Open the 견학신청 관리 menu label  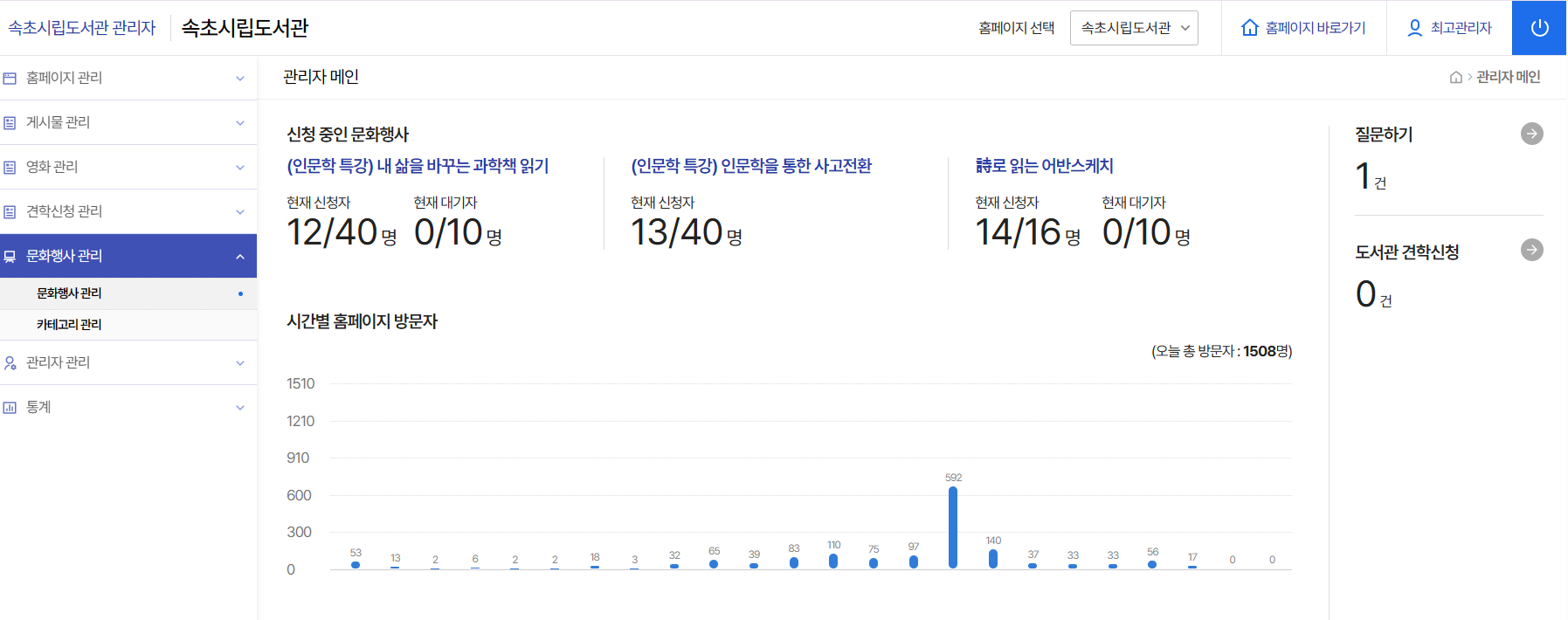tap(64, 211)
